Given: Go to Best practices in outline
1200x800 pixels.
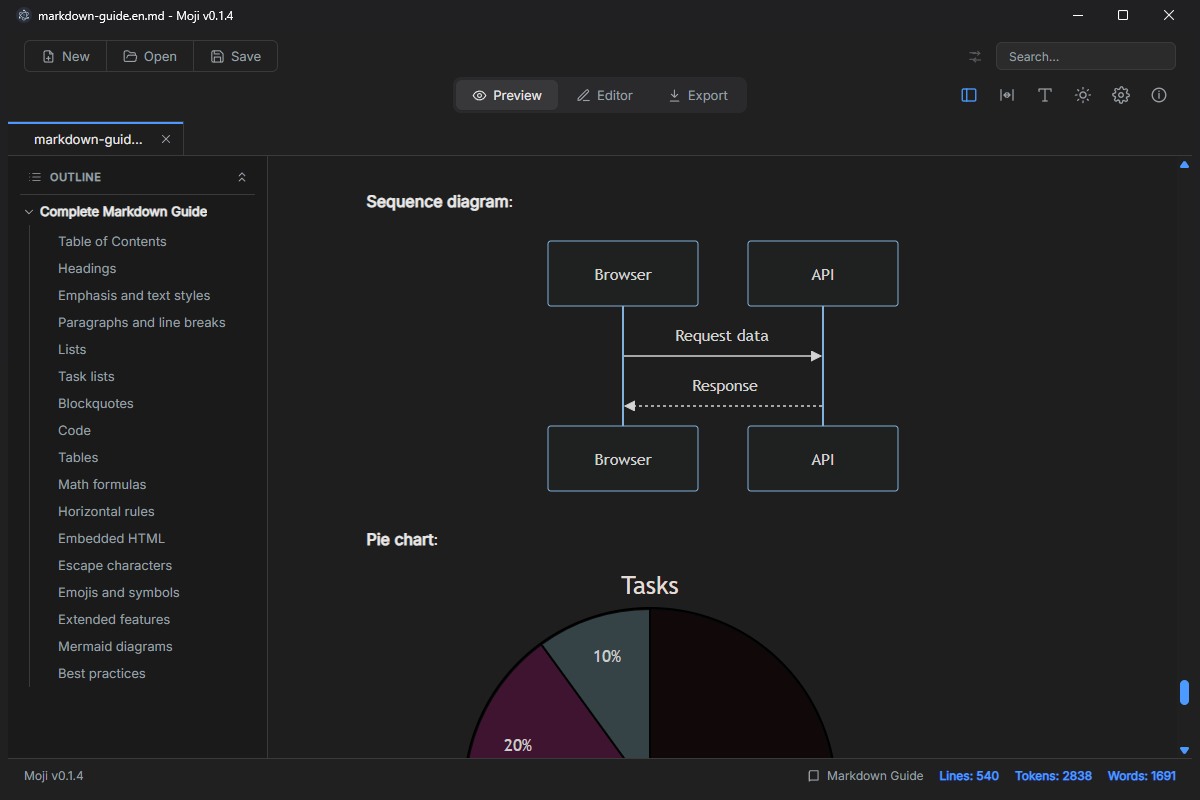Looking at the screenshot, I should [102, 673].
